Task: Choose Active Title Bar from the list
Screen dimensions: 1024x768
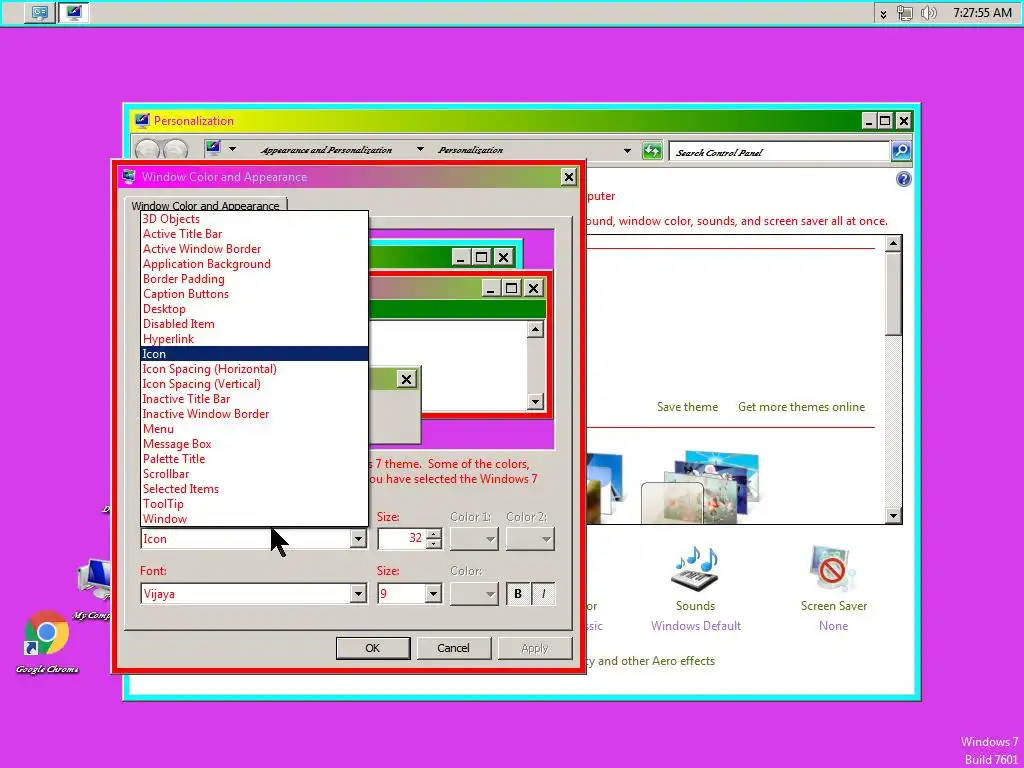Action: (255, 234)
